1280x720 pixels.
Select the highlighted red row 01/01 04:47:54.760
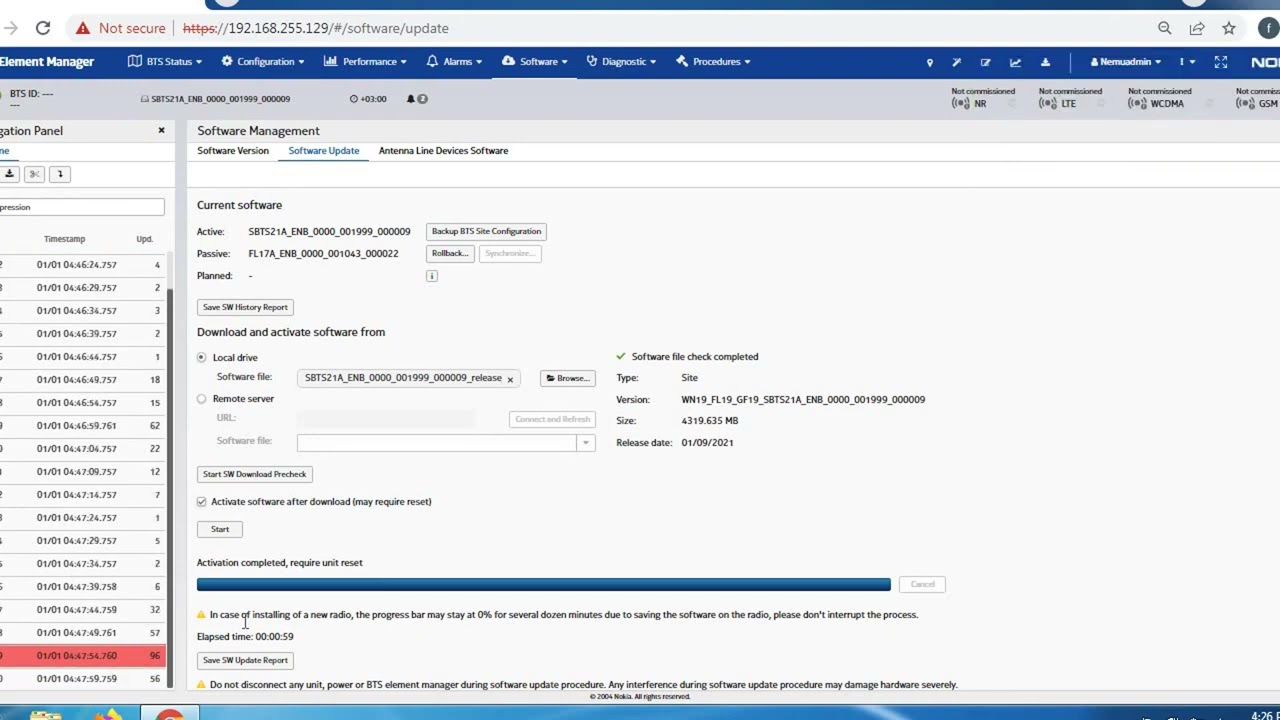coord(83,656)
